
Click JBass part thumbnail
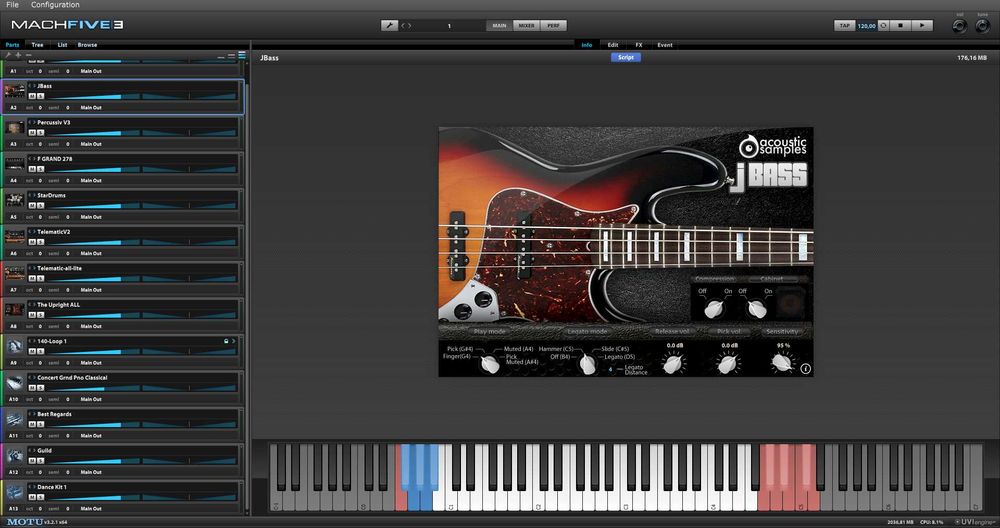pos(15,91)
